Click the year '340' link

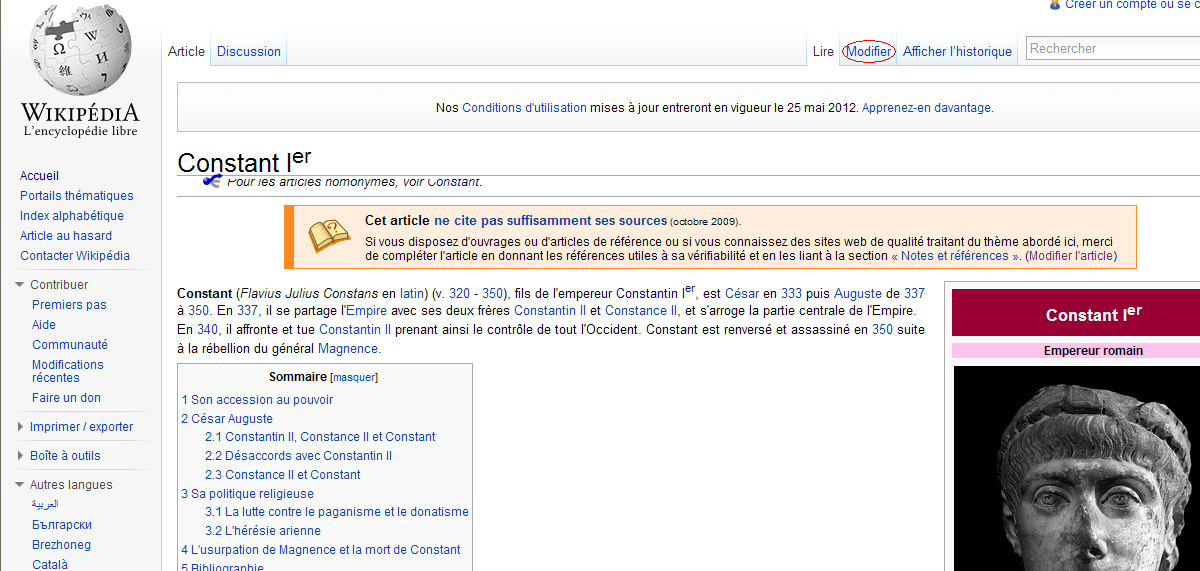(x=207, y=330)
